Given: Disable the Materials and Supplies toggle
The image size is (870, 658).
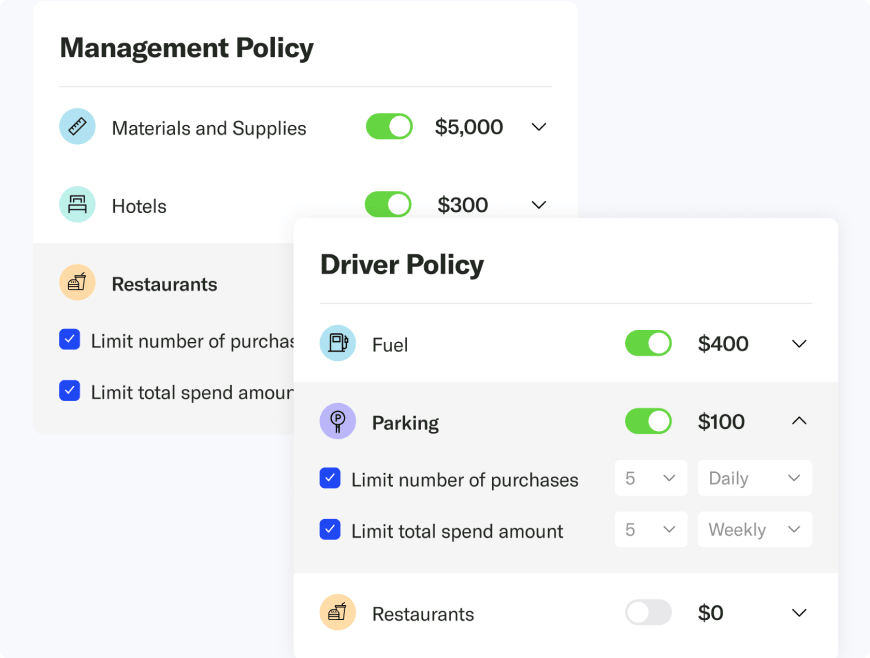Looking at the screenshot, I should pos(389,127).
